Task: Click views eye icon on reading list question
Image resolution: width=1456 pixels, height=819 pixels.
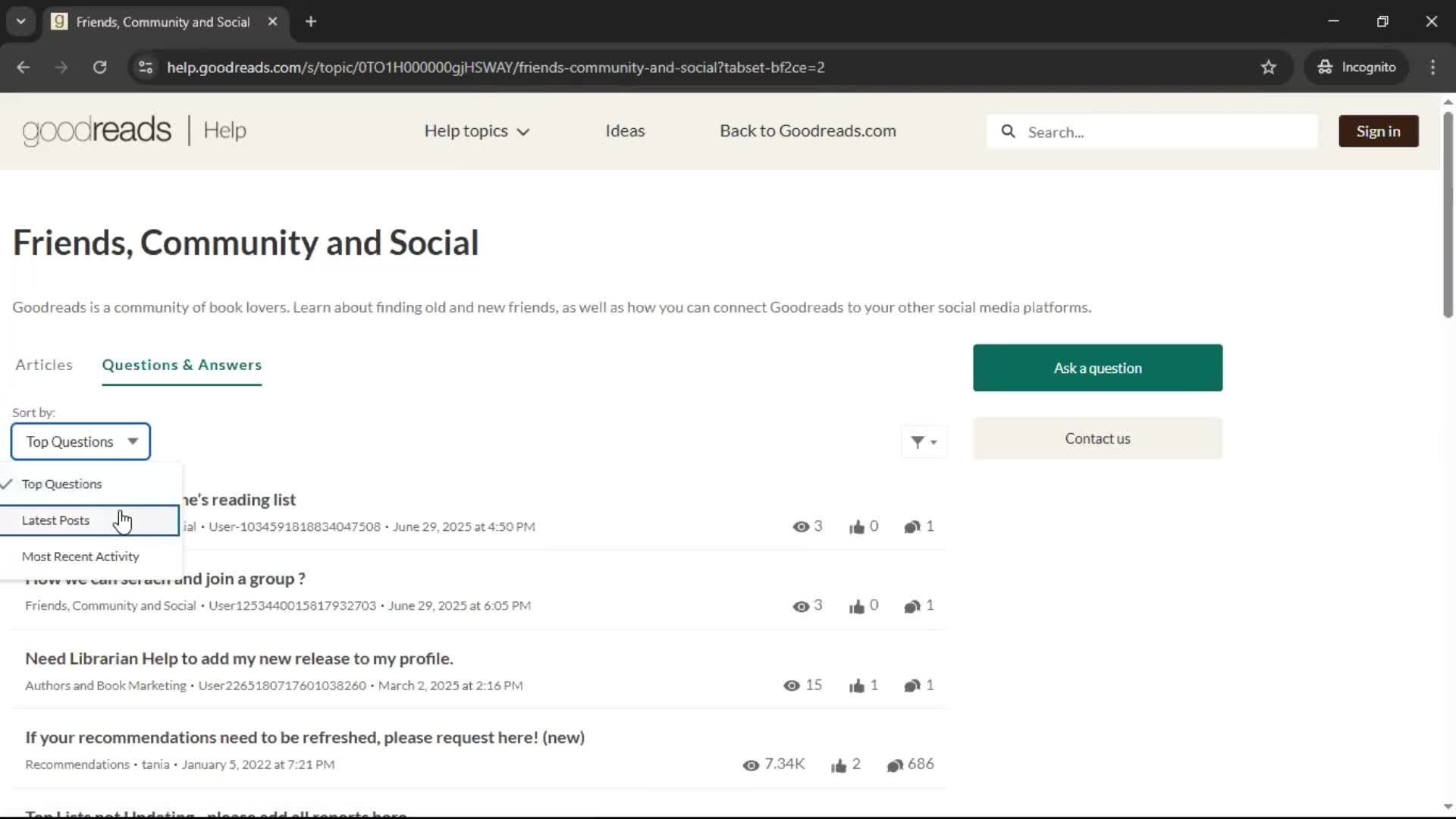Action: pos(800,527)
